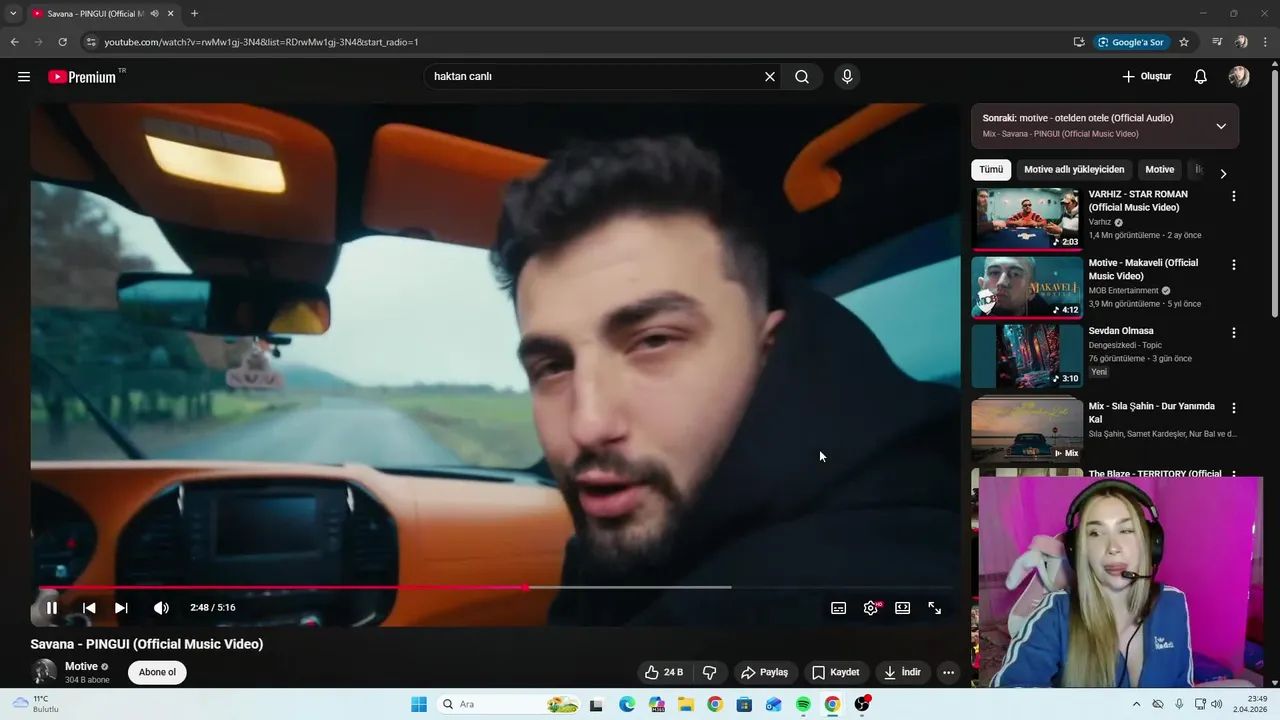This screenshot has height=720, width=1280.
Task: Pause the video playback
Action: [52, 608]
